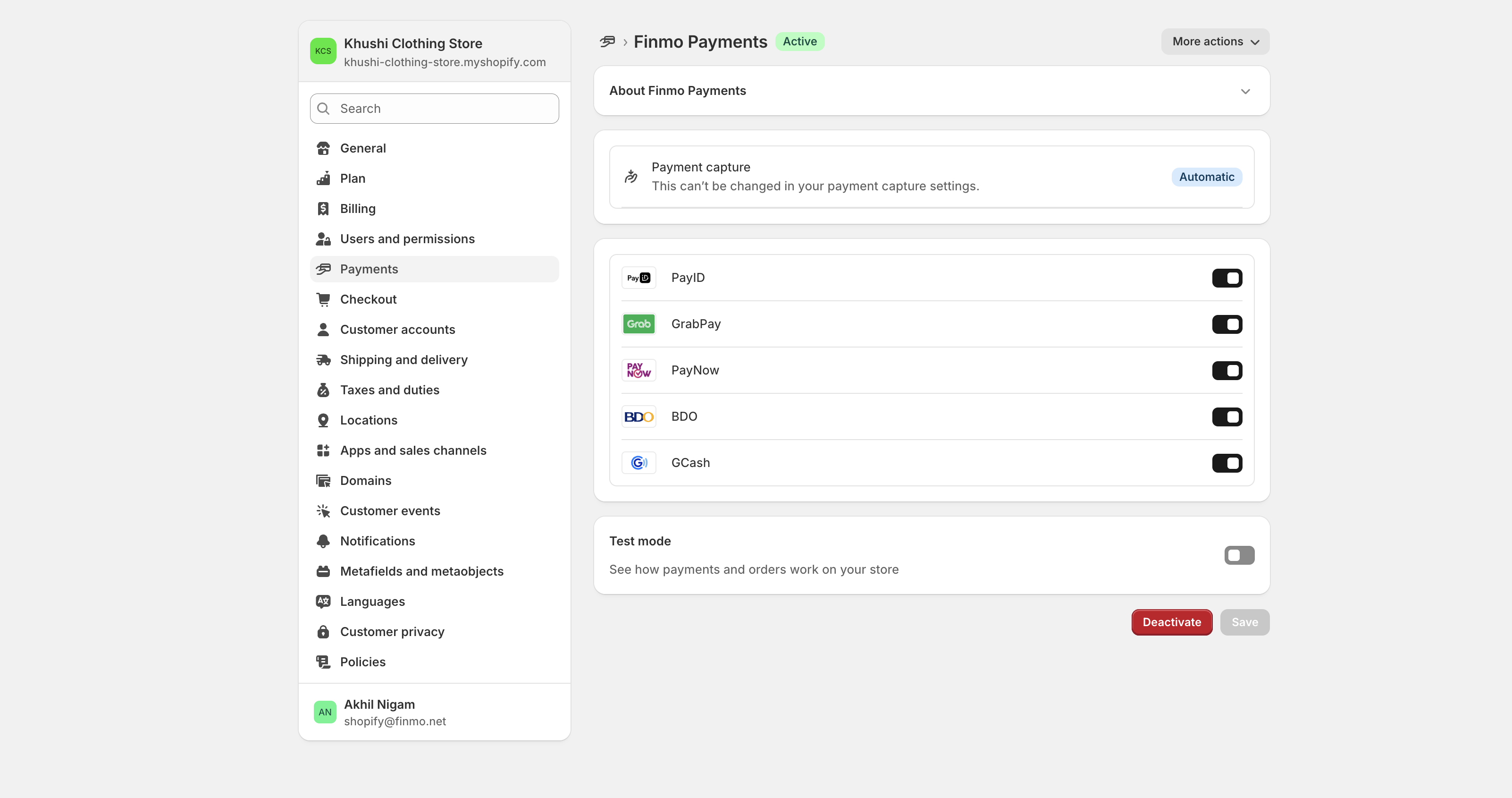This screenshot has height=798, width=1512.
Task: Open Checkout settings
Action: coord(434,299)
